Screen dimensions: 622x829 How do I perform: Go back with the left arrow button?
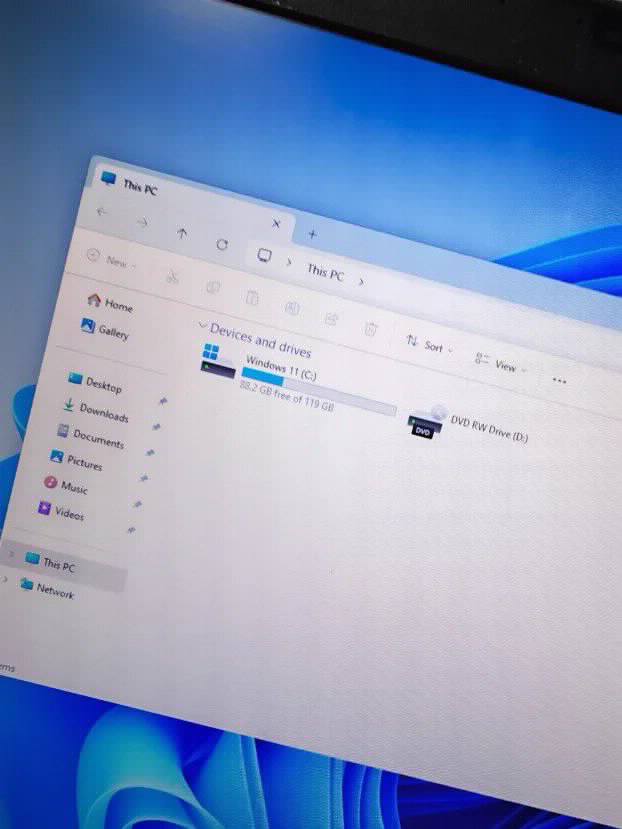point(101,211)
